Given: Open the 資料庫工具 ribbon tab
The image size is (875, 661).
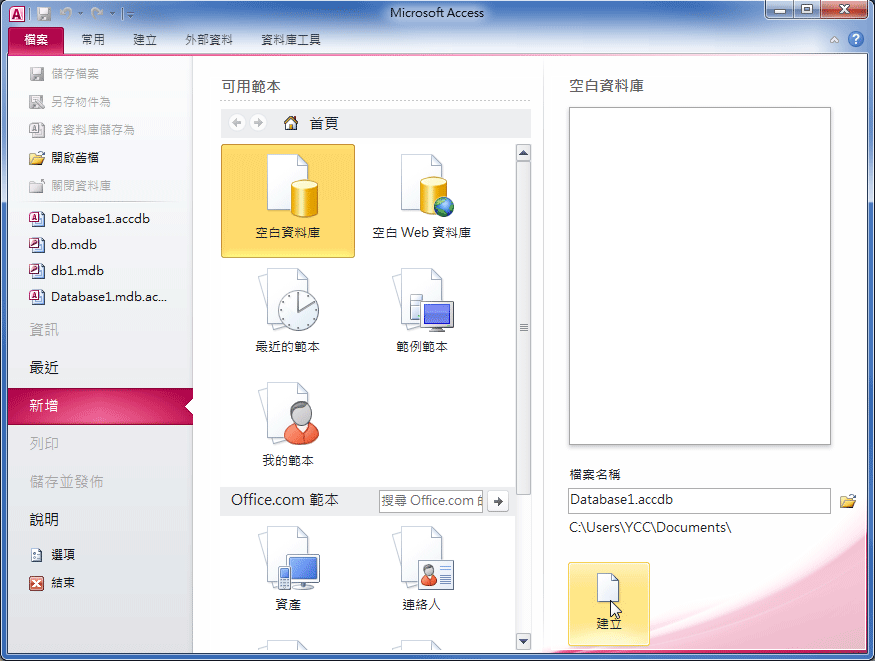Looking at the screenshot, I should coord(291,40).
